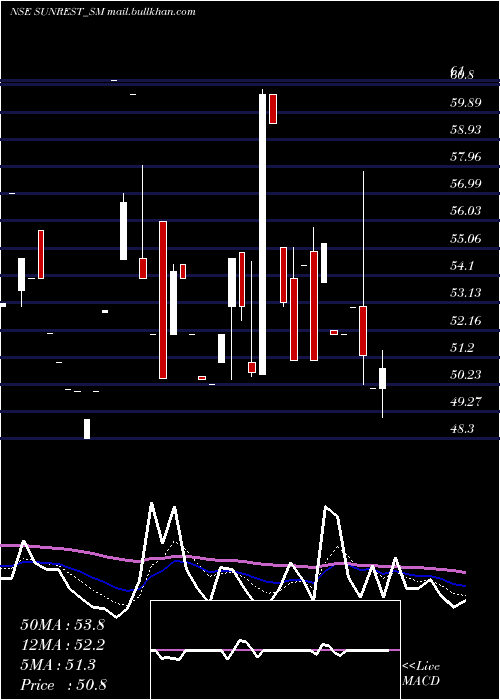Viewport: 500px width, 700px height.
Task: Click the last white candlestick near 50.23
Action: click(x=383, y=378)
